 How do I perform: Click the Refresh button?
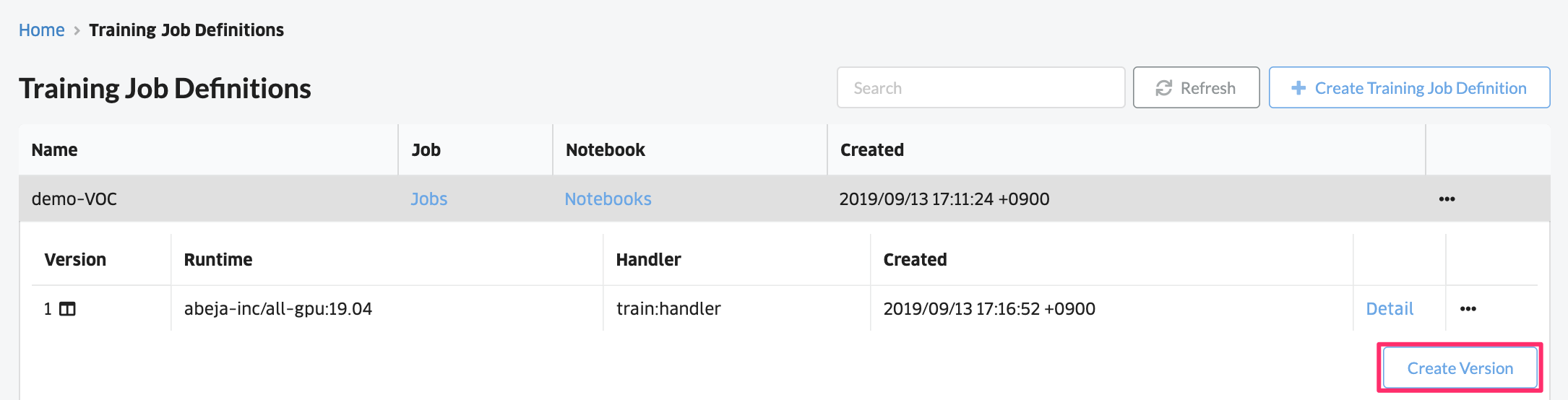(x=1196, y=88)
